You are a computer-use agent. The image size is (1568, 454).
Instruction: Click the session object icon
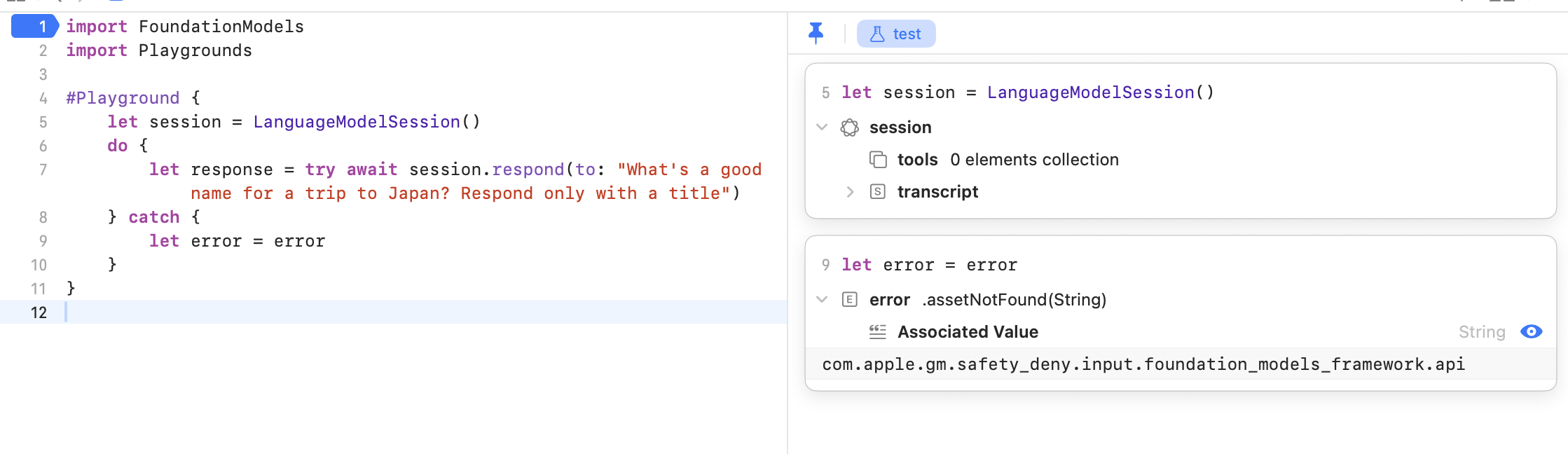[x=850, y=128]
